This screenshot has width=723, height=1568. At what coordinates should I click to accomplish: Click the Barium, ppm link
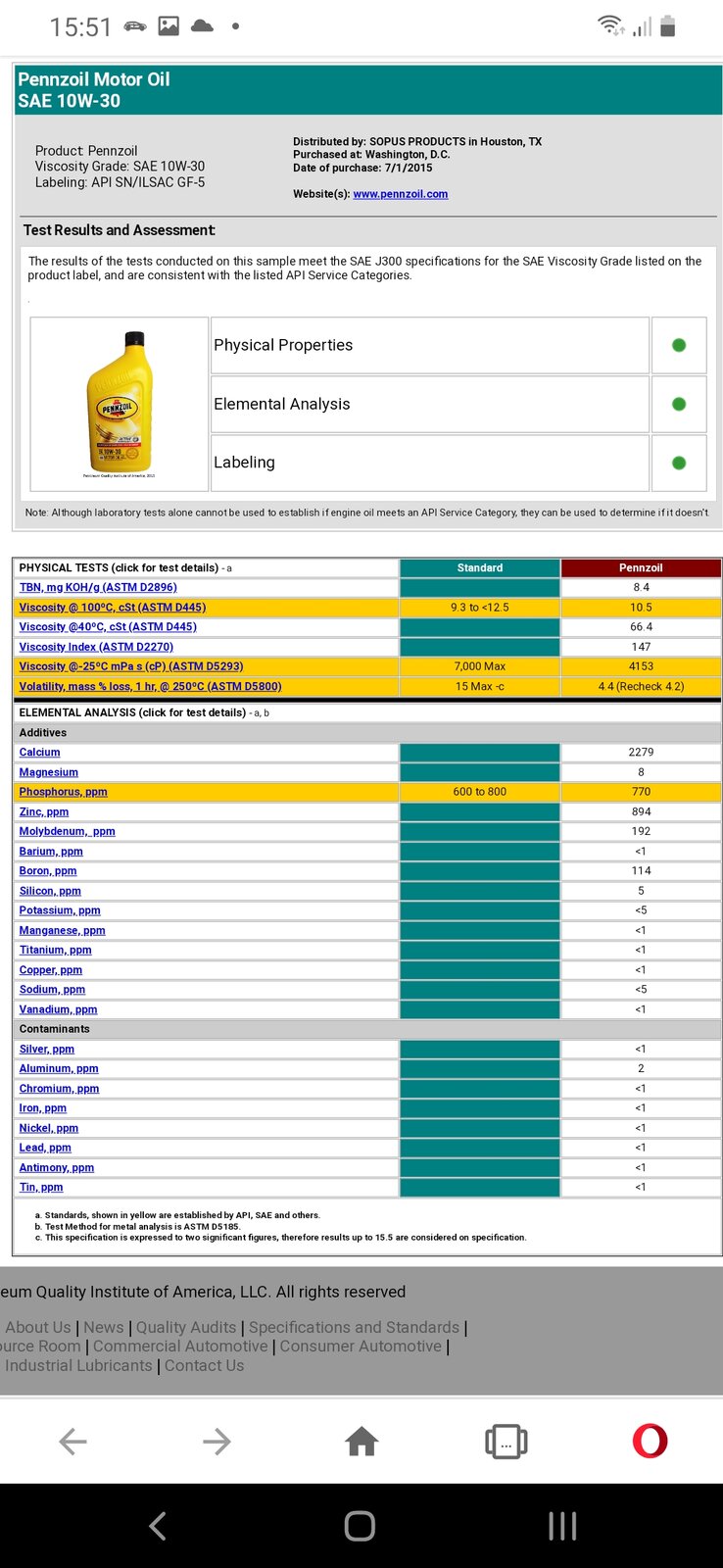click(x=51, y=851)
